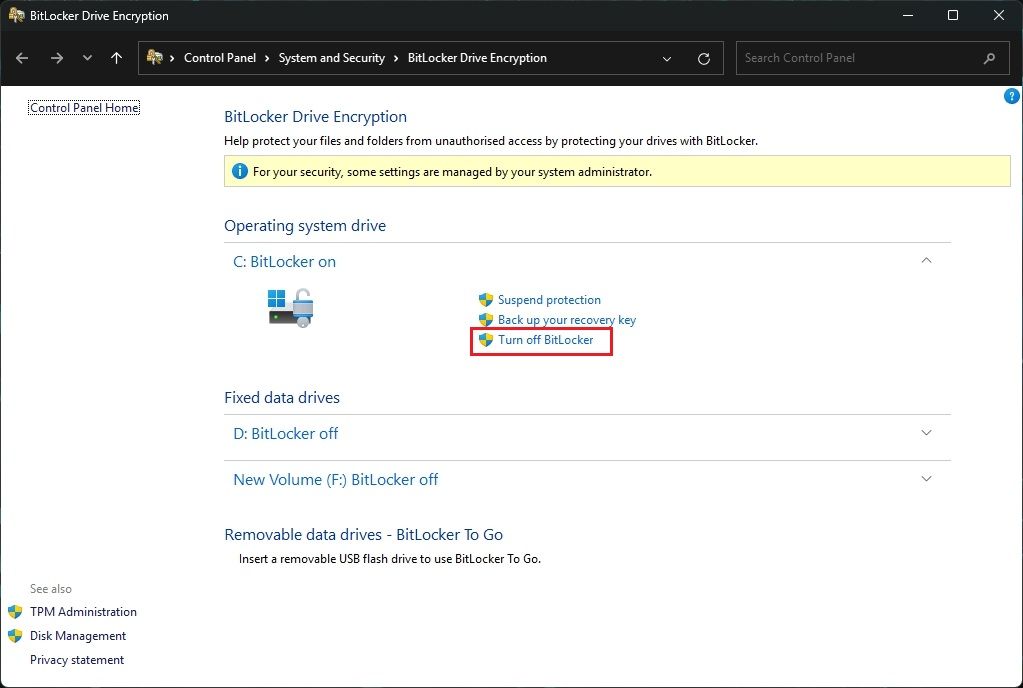This screenshot has height=688, width=1023.
Task: Expand the New Volume (F:) section
Action: coord(926,478)
